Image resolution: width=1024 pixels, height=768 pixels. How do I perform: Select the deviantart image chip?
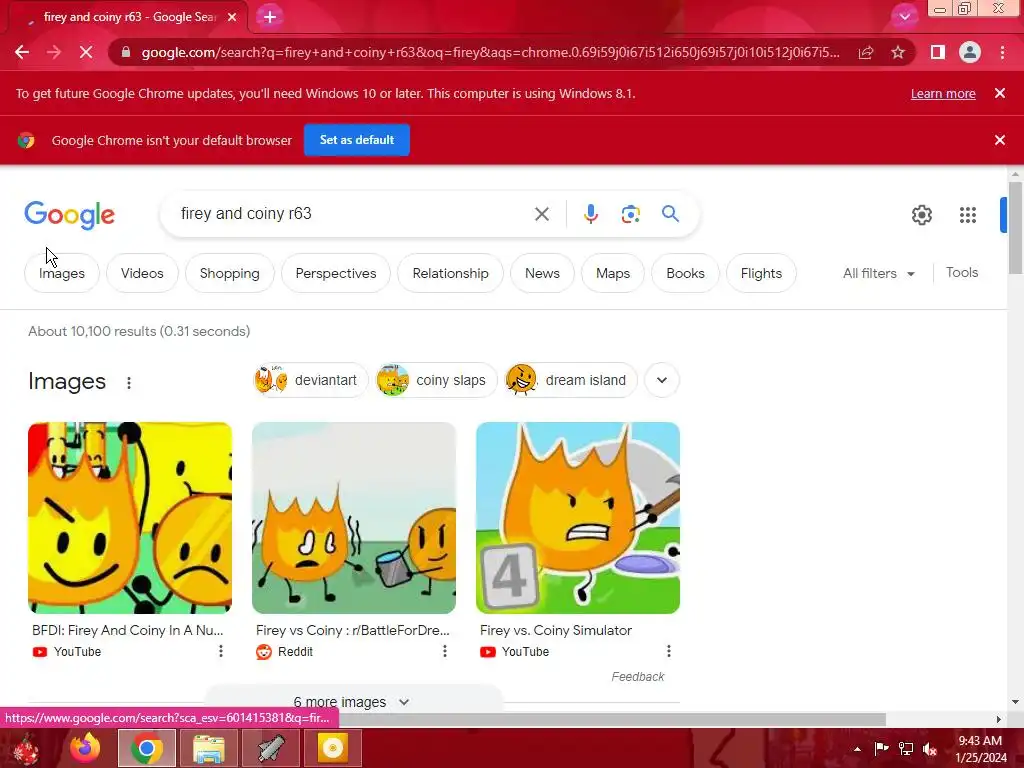311,380
